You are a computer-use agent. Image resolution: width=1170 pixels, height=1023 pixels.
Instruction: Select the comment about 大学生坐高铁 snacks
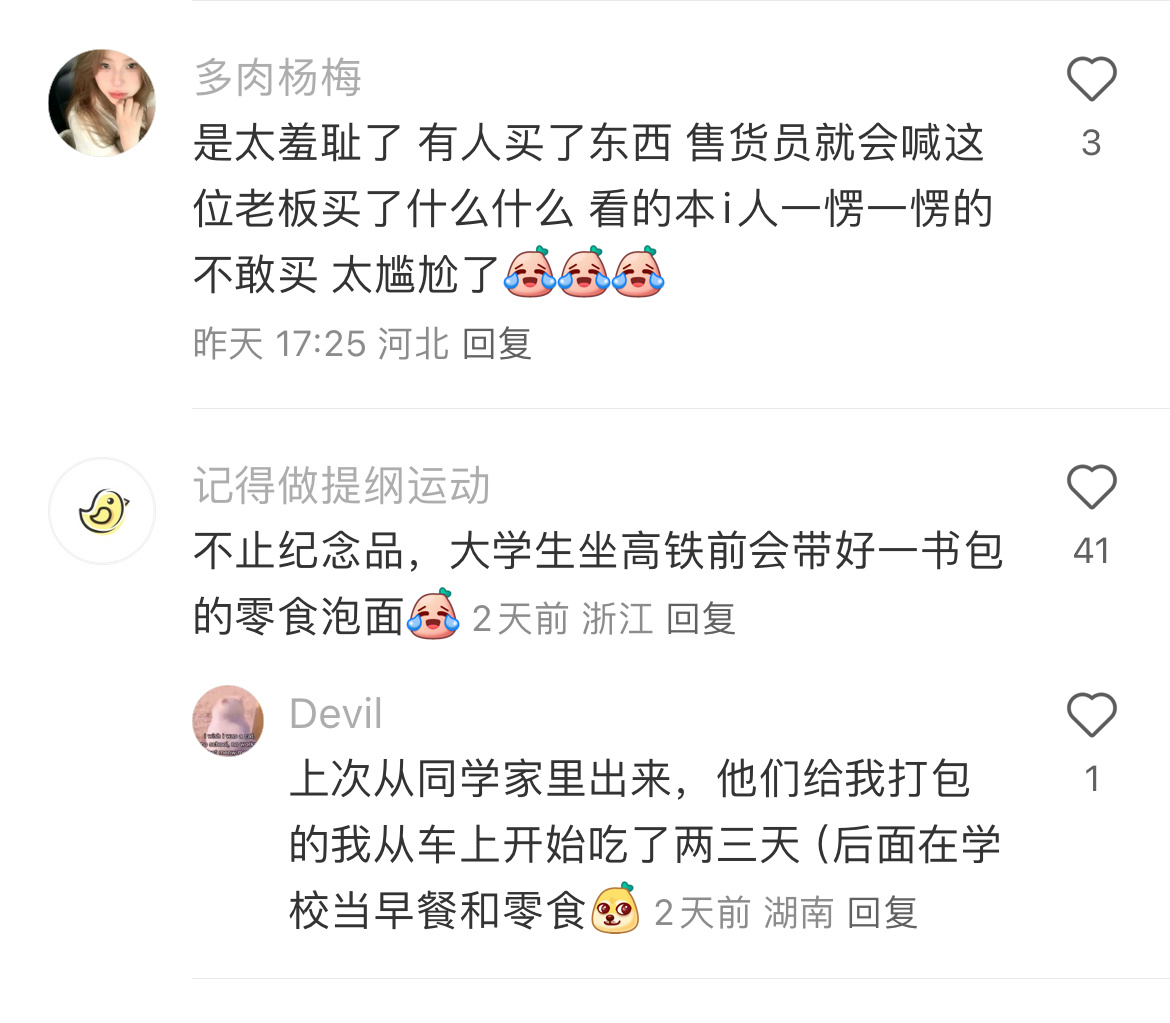pyautogui.click(x=598, y=584)
